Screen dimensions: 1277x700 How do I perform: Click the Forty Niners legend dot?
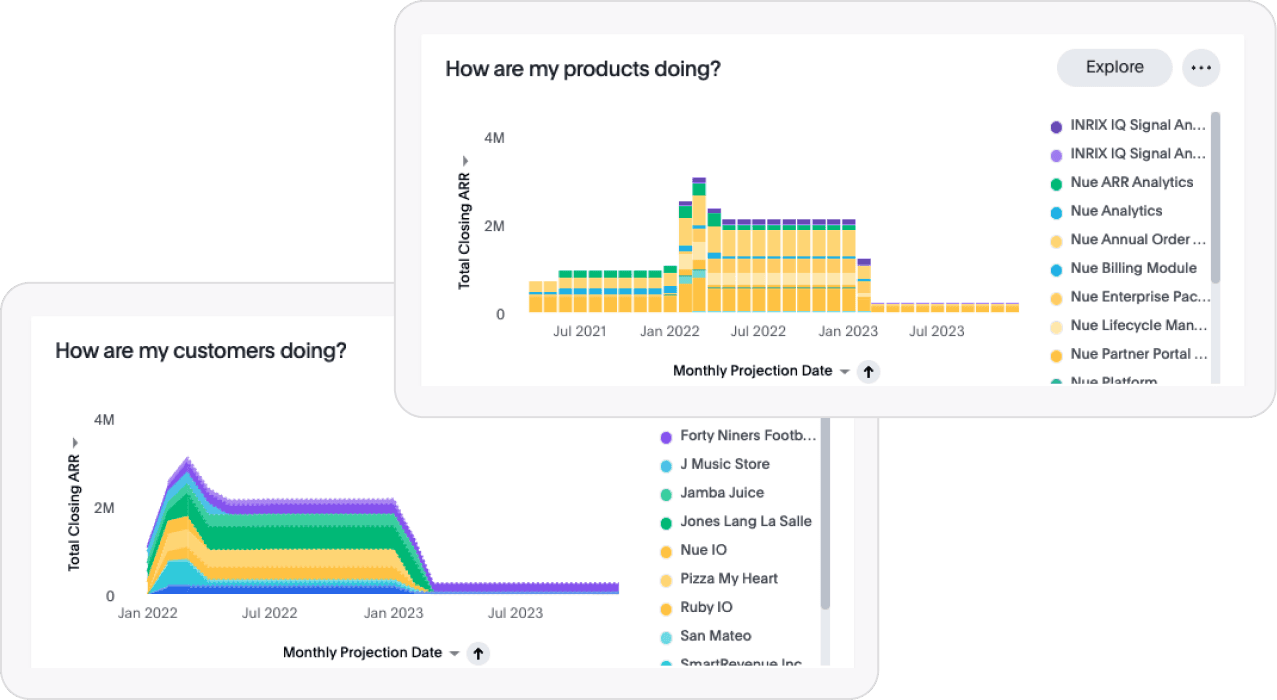666,437
